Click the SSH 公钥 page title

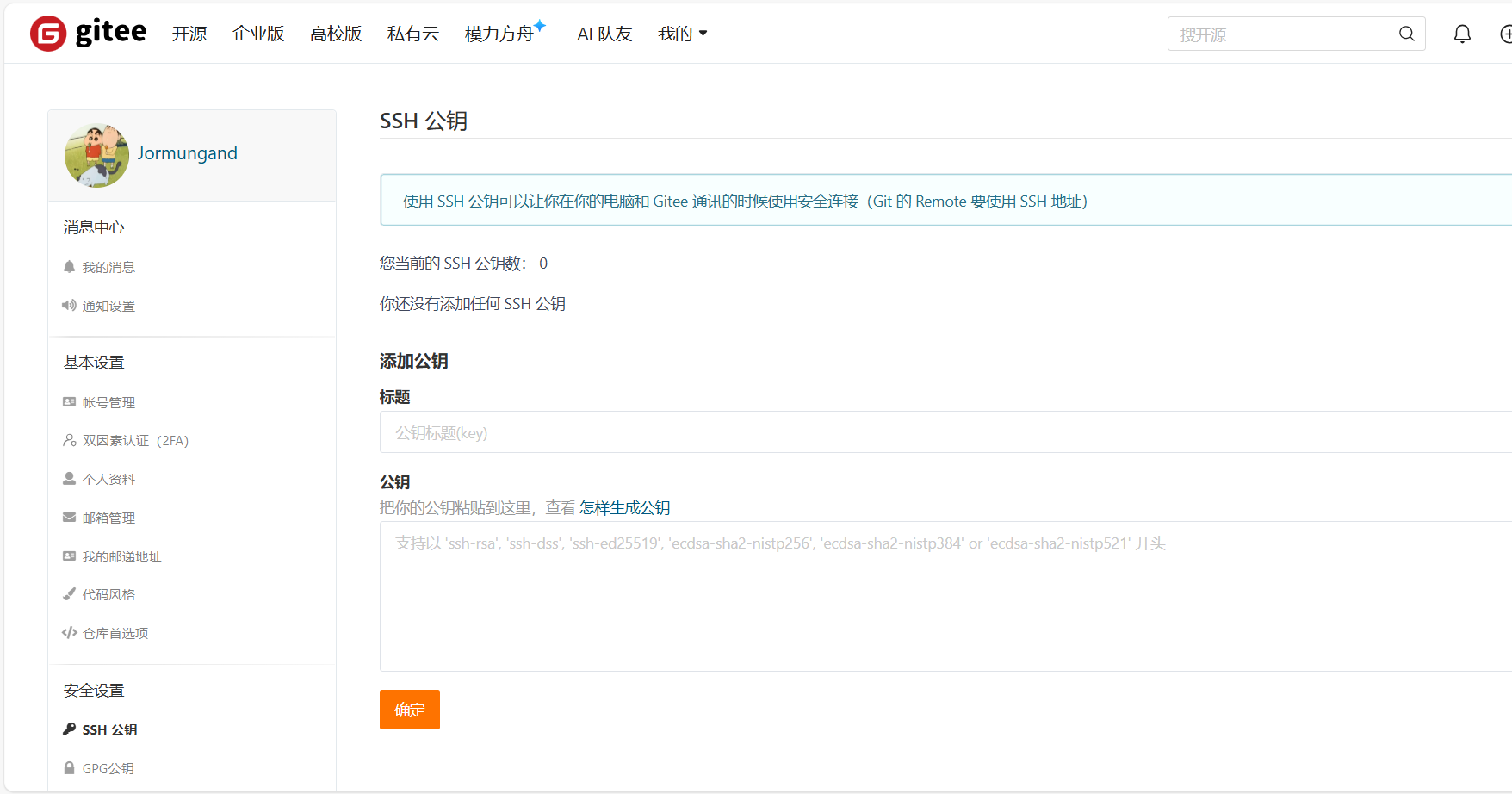pyautogui.click(x=424, y=121)
